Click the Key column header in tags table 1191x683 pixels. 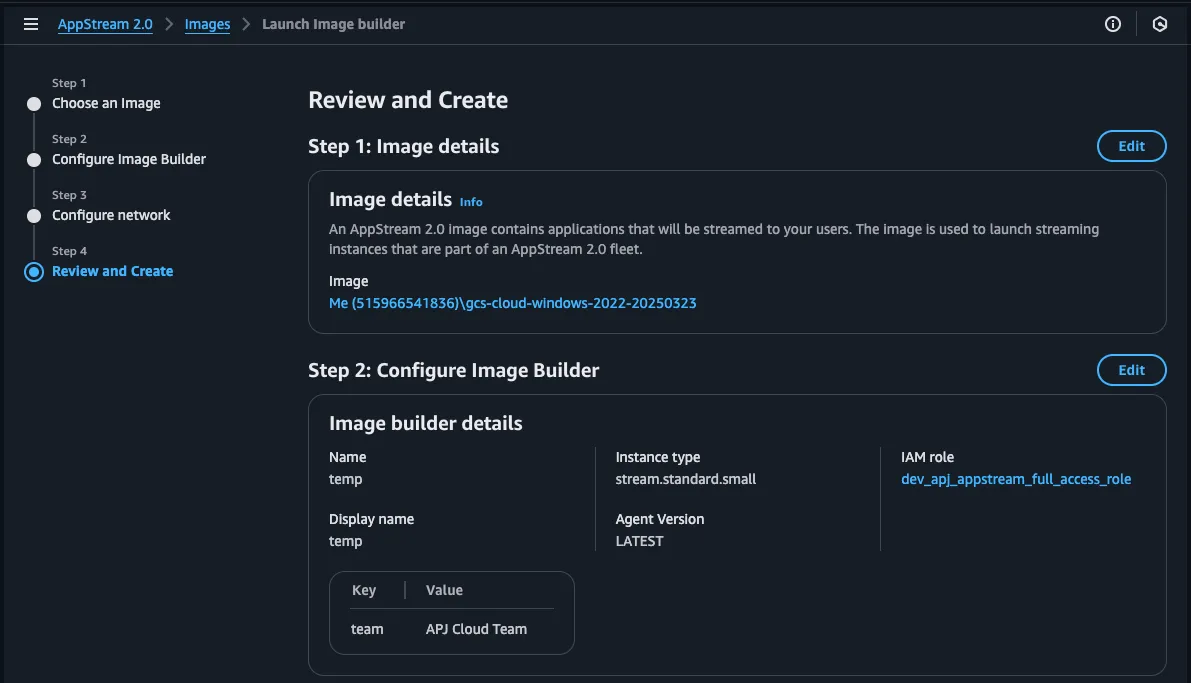point(364,590)
